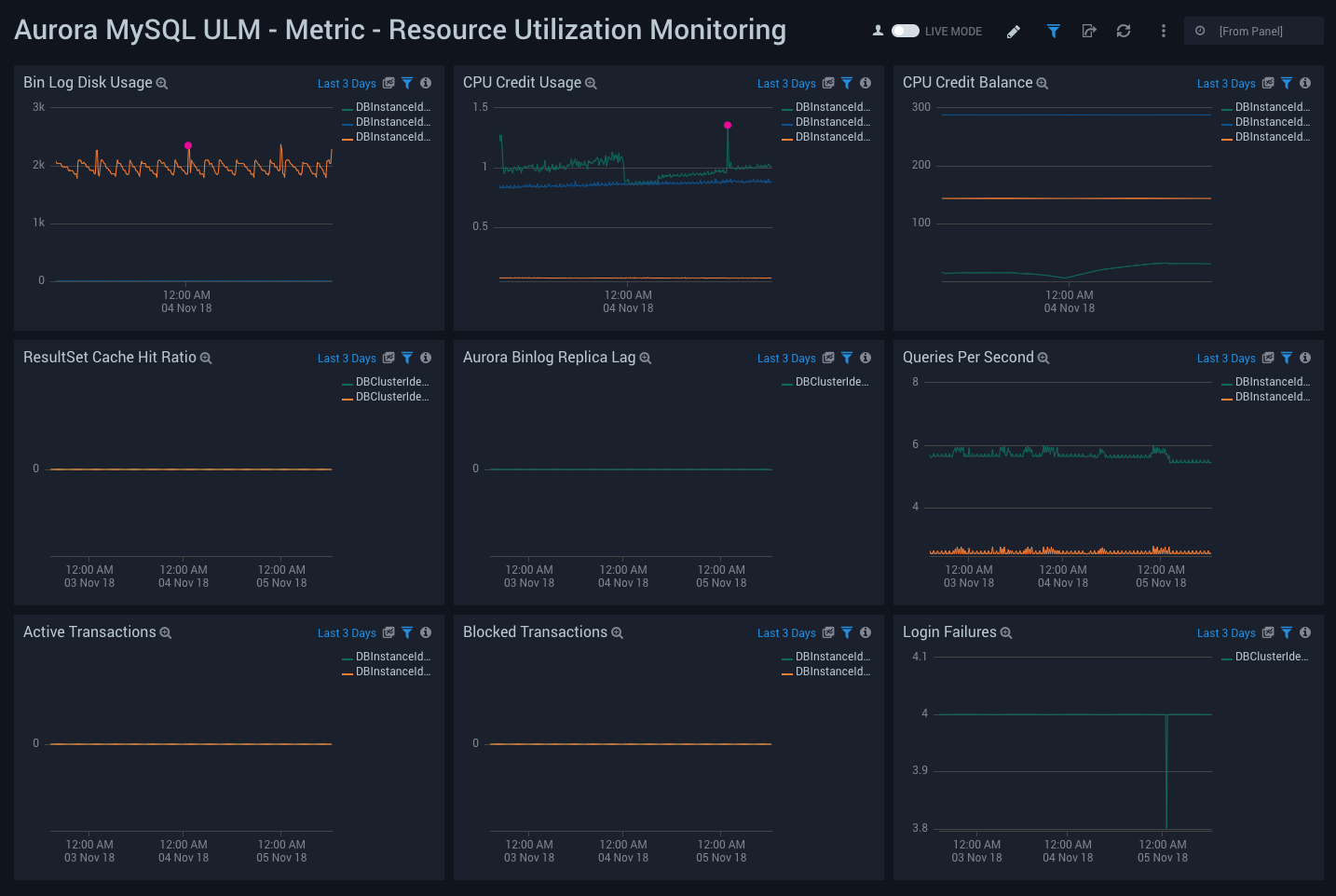Open the [From Panel] time range field
This screenshot has height=896, width=1336.
(1253, 30)
